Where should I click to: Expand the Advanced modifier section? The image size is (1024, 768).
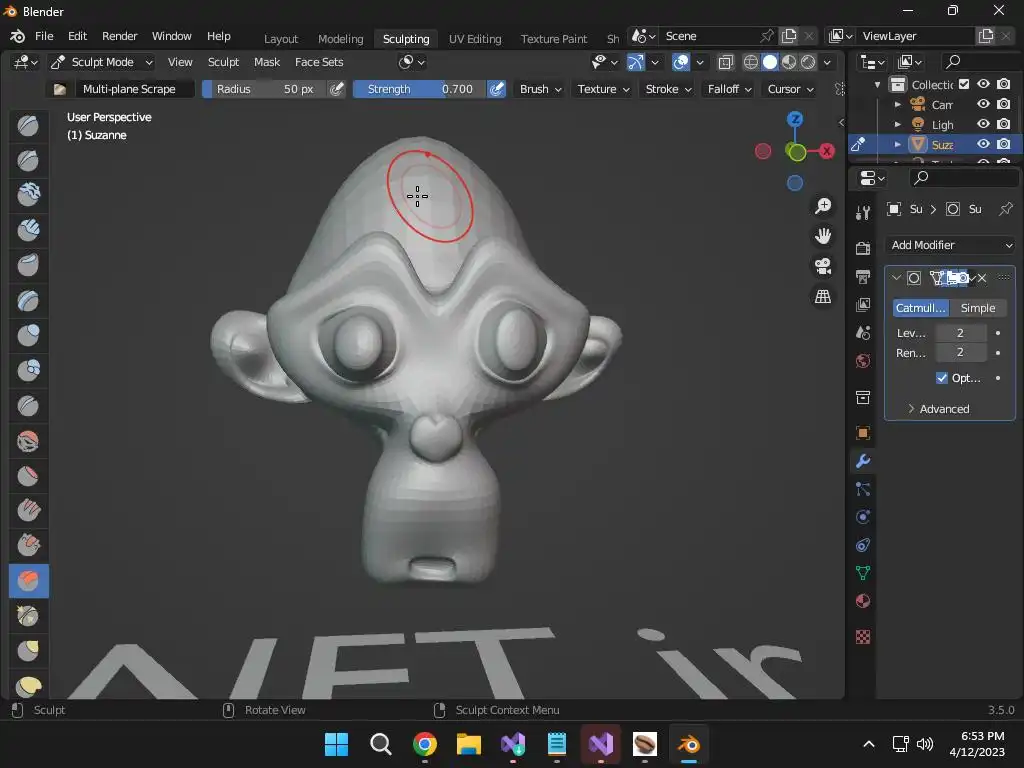click(938, 409)
